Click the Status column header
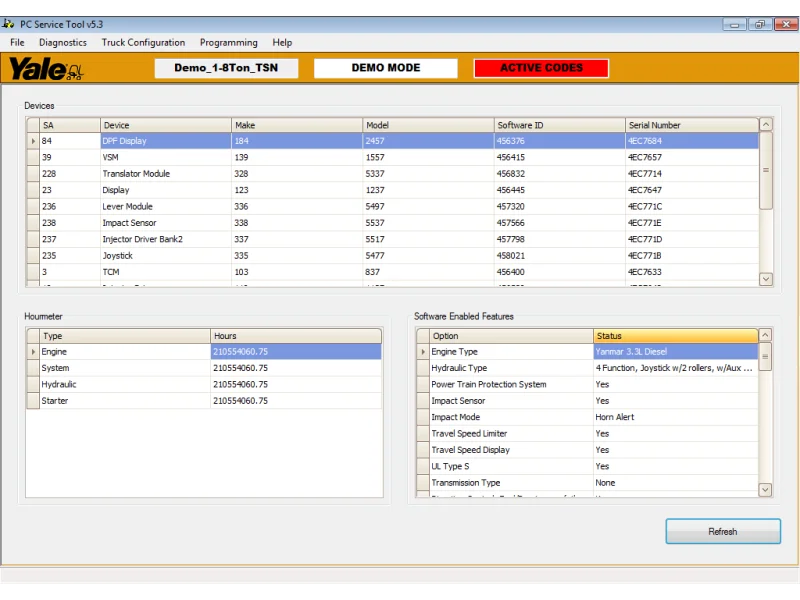Viewport: 800px width, 600px height. point(676,336)
